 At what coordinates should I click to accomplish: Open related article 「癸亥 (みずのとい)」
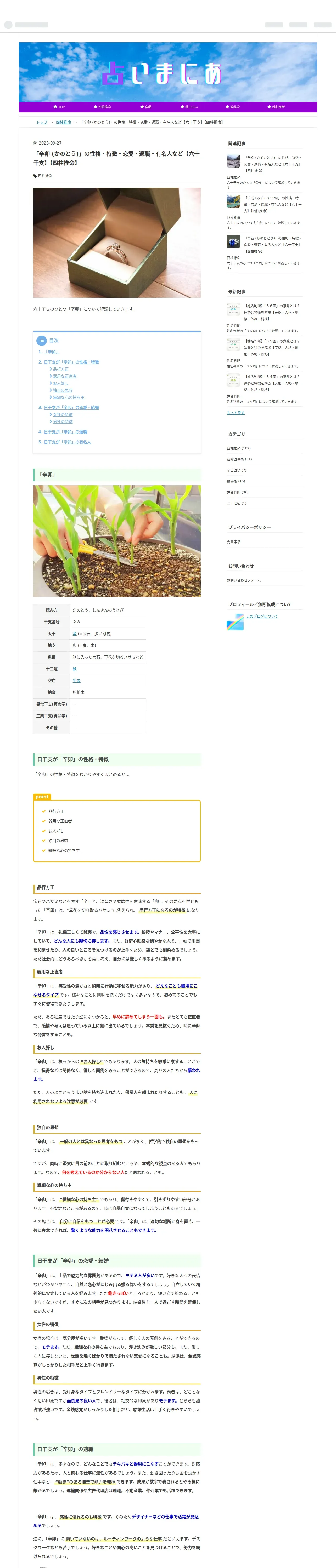pyautogui.click(x=273, y=164)
